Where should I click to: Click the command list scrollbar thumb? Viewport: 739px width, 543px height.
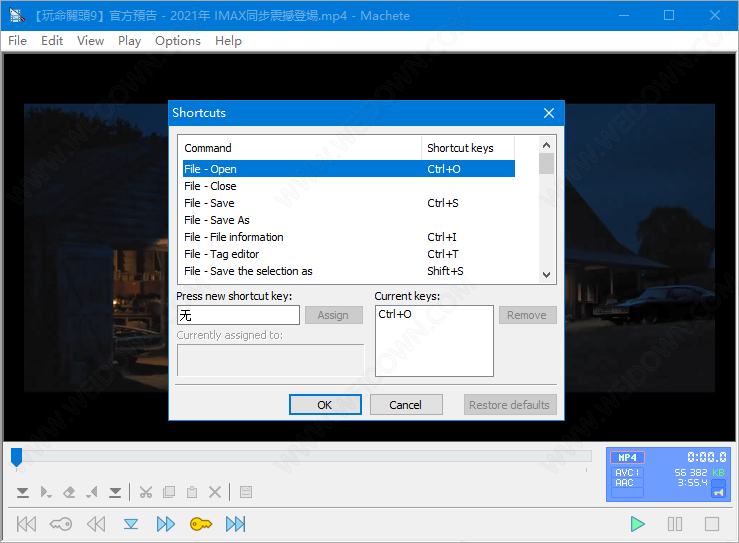[x=546, y=164]
